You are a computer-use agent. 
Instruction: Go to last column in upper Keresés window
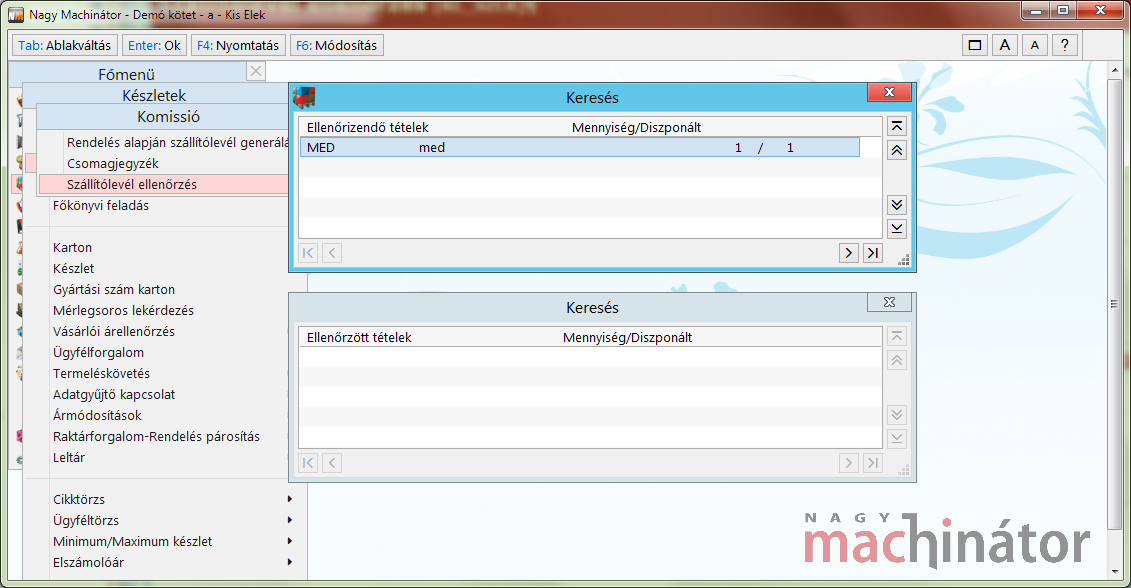(873, 253)
